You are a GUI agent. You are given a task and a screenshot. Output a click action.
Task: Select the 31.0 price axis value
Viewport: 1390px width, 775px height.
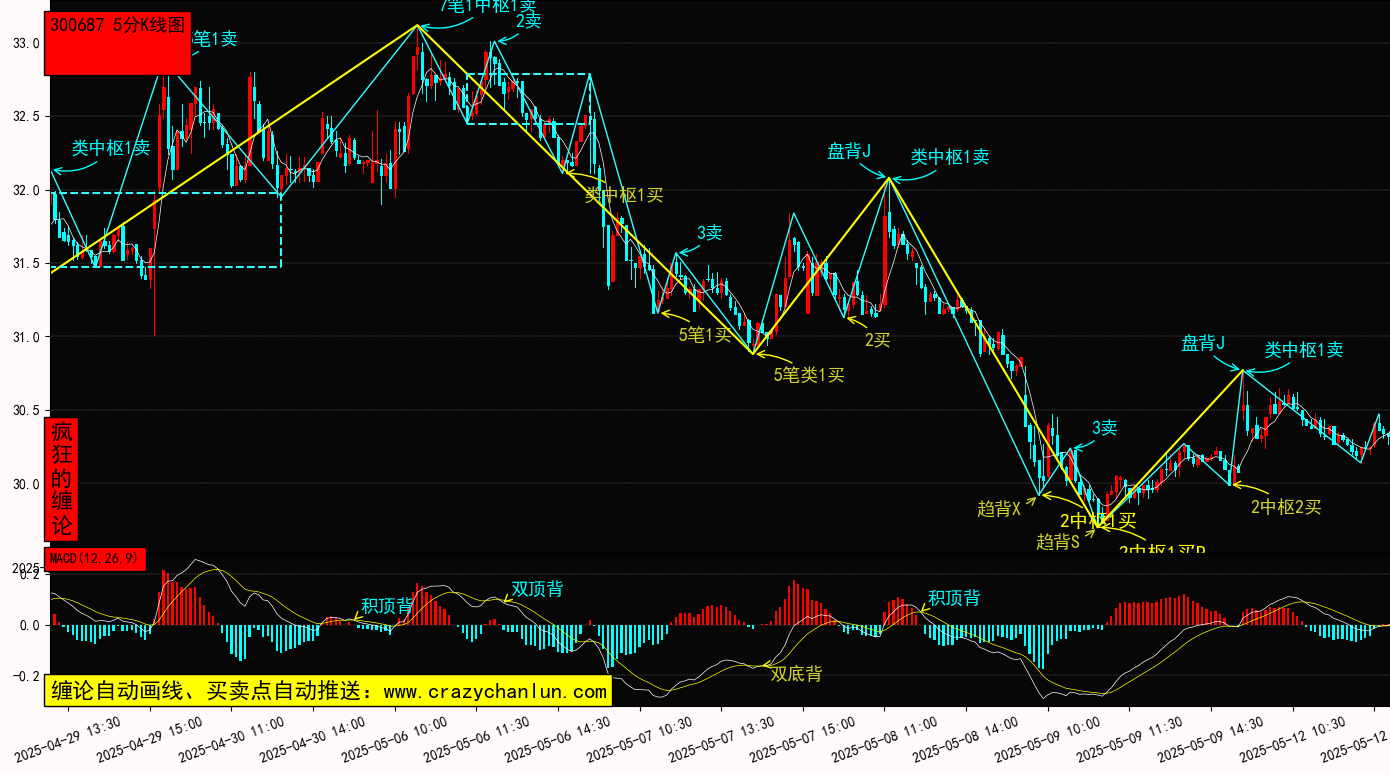(x=26, y=337)
